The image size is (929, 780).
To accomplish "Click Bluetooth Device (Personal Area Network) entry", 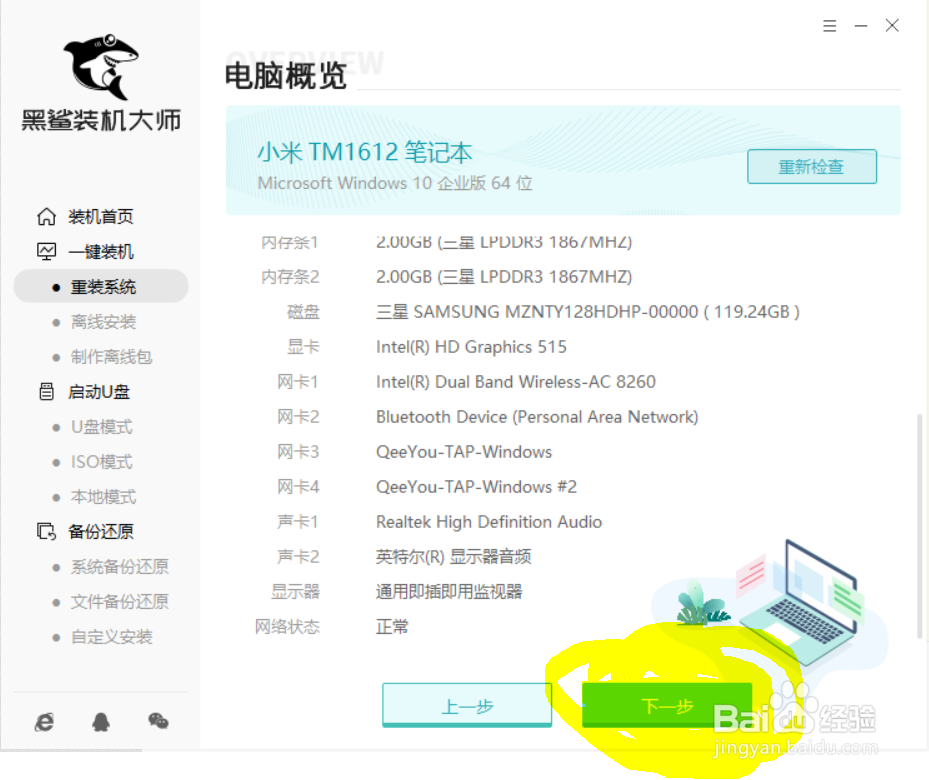I will 537,416.
